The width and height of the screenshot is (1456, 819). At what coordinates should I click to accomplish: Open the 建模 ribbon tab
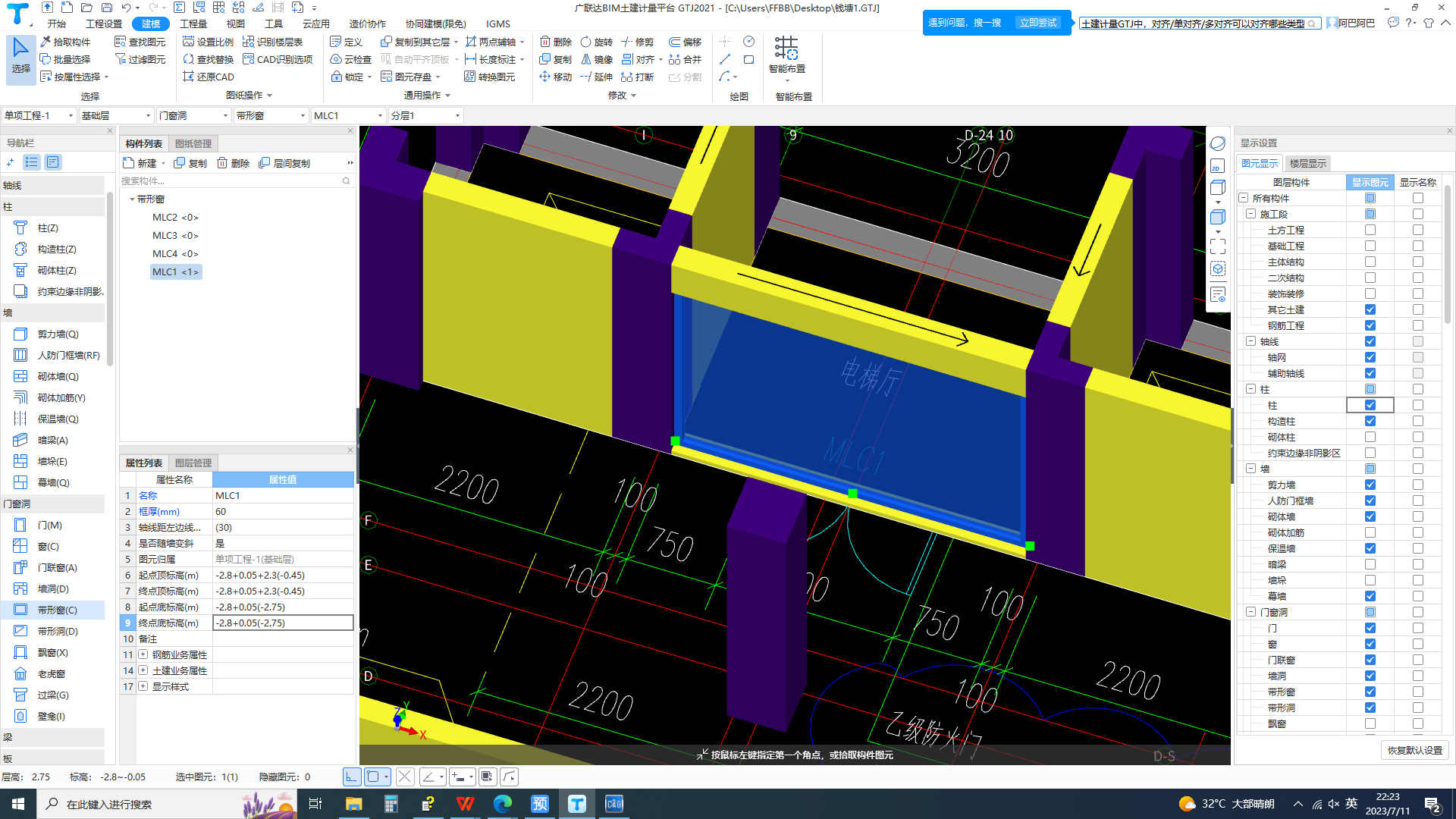point(151,24)
